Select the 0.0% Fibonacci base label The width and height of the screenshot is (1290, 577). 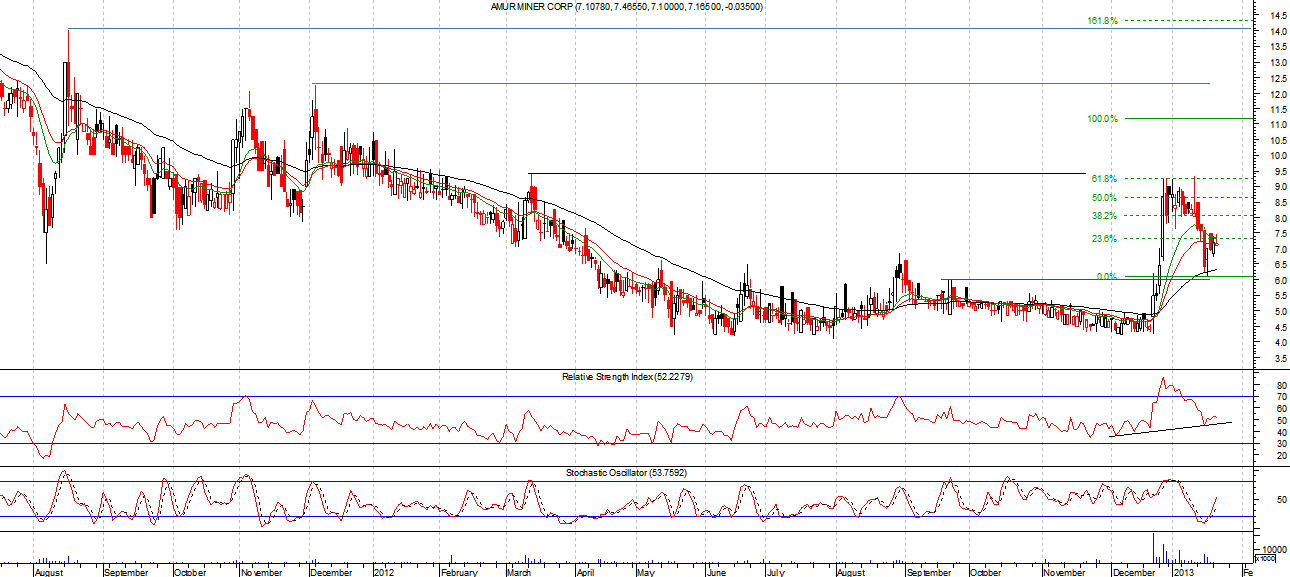point(1106,276)
